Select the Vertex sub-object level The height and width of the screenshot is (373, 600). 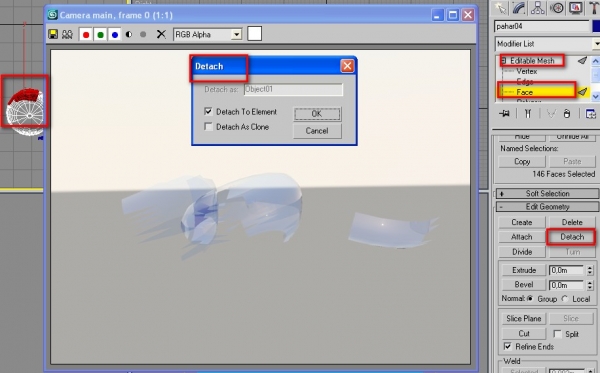[x=527, y=71]
